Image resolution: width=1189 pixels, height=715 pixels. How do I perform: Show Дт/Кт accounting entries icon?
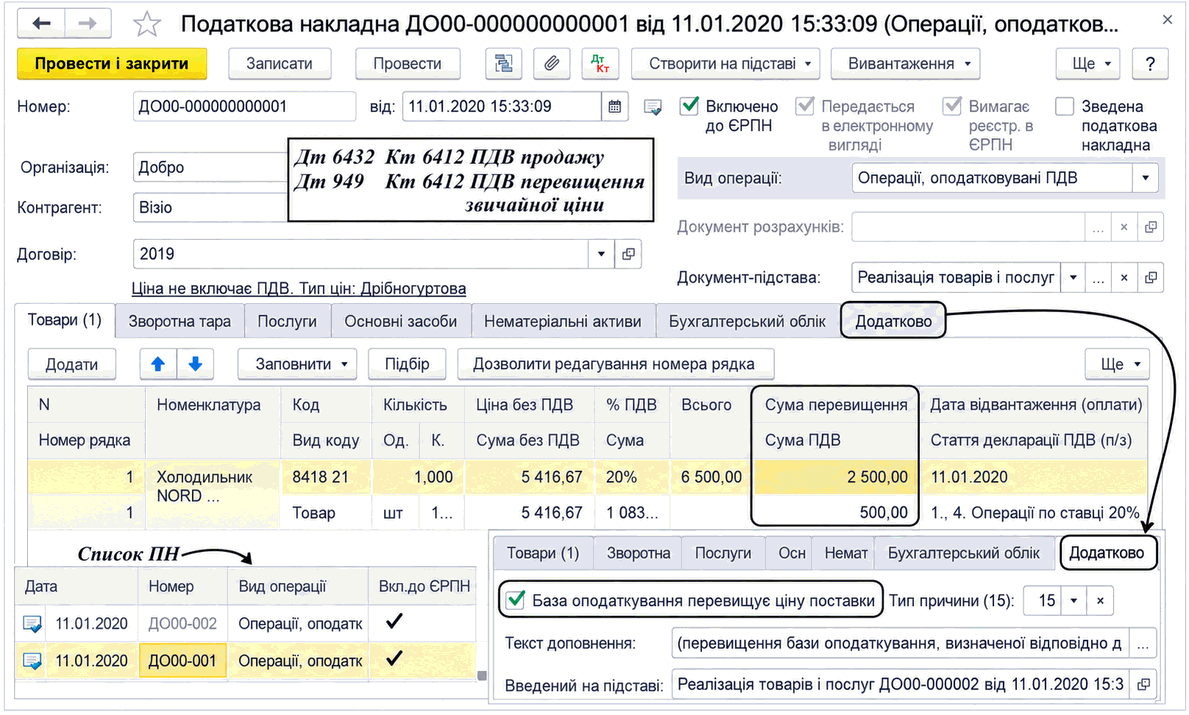tap(600, 64)
